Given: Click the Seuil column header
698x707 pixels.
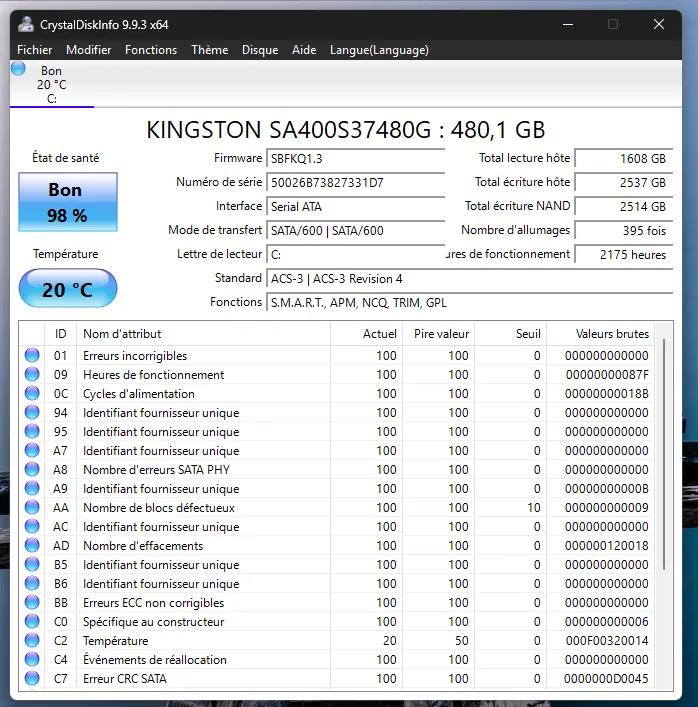Looking at the screenshot, I should point(510,334).
